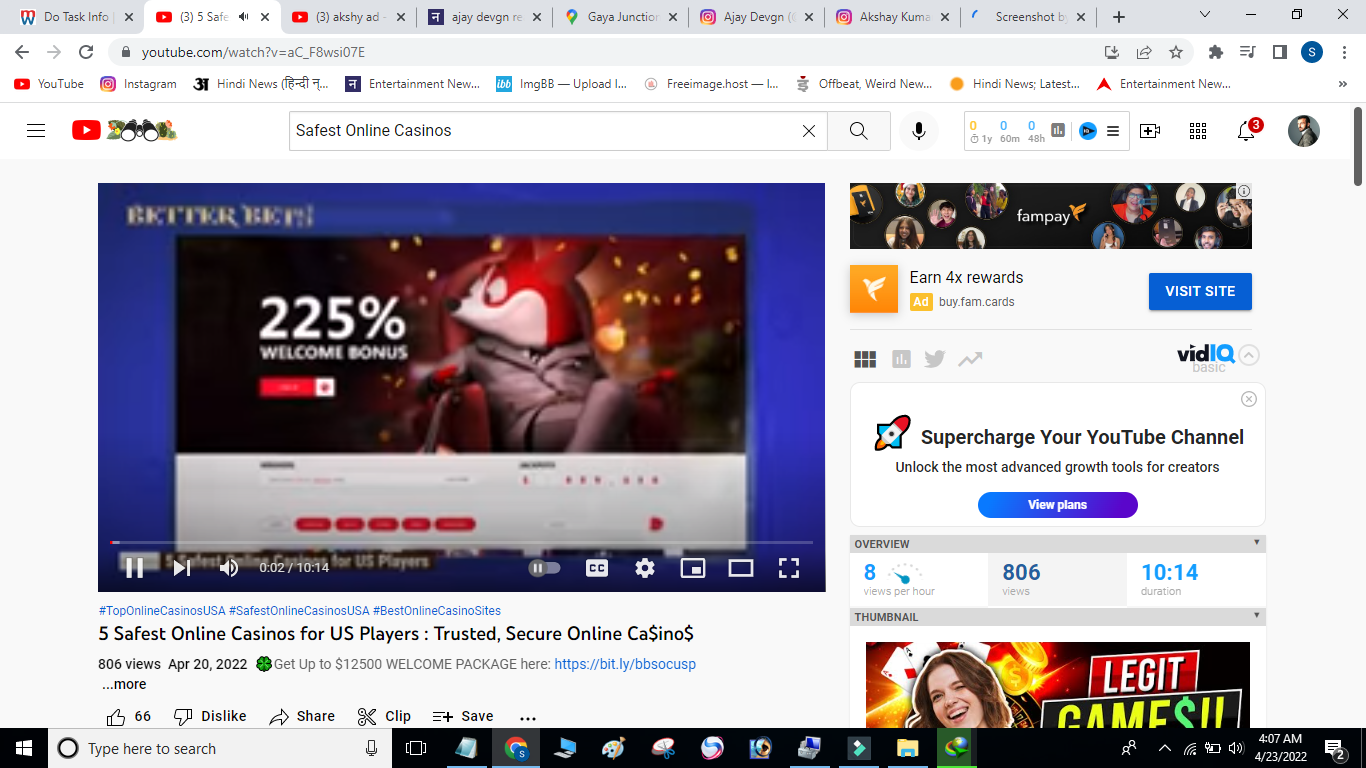
Task: Open the LEGIT GAMES thumbnail preview
Action: [x=1058, y=685]
